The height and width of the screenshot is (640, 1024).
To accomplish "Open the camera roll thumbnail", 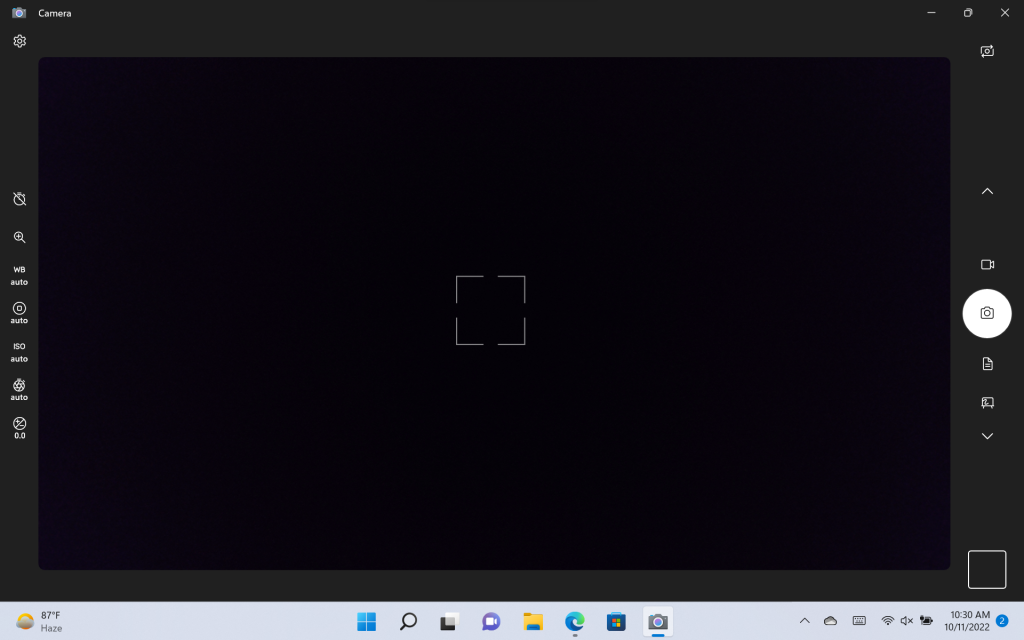I will [x=987, y=569].
